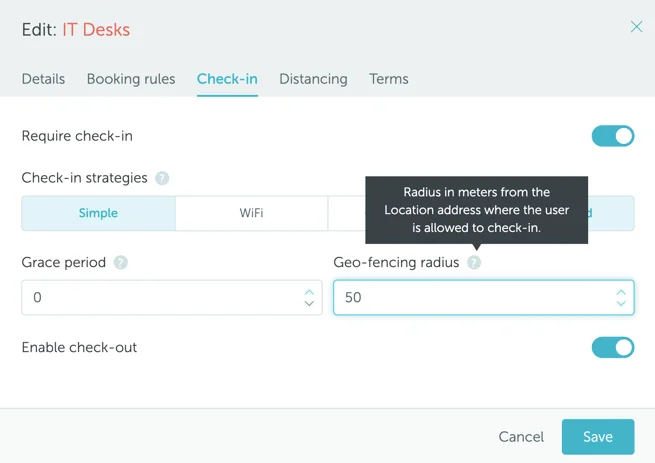This screenshot has height=463, width=655.
Task: Click the Grace period help icon
Action: [121, 263]
